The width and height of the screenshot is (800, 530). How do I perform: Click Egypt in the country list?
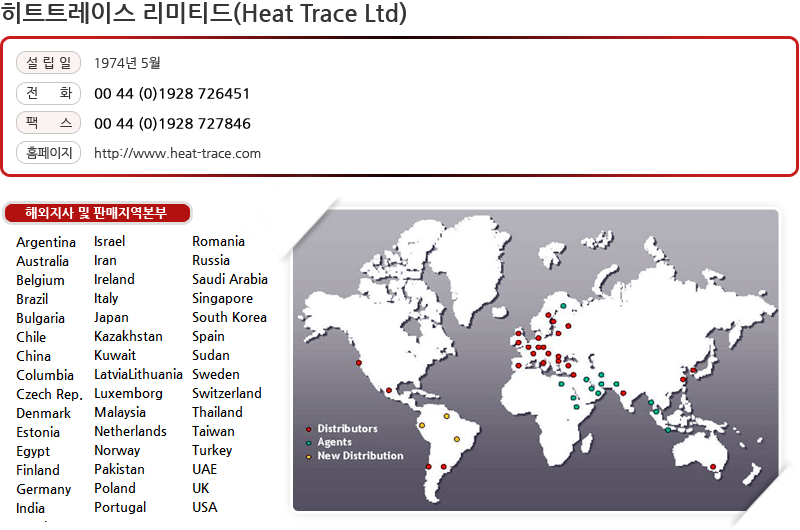[33, 451]
